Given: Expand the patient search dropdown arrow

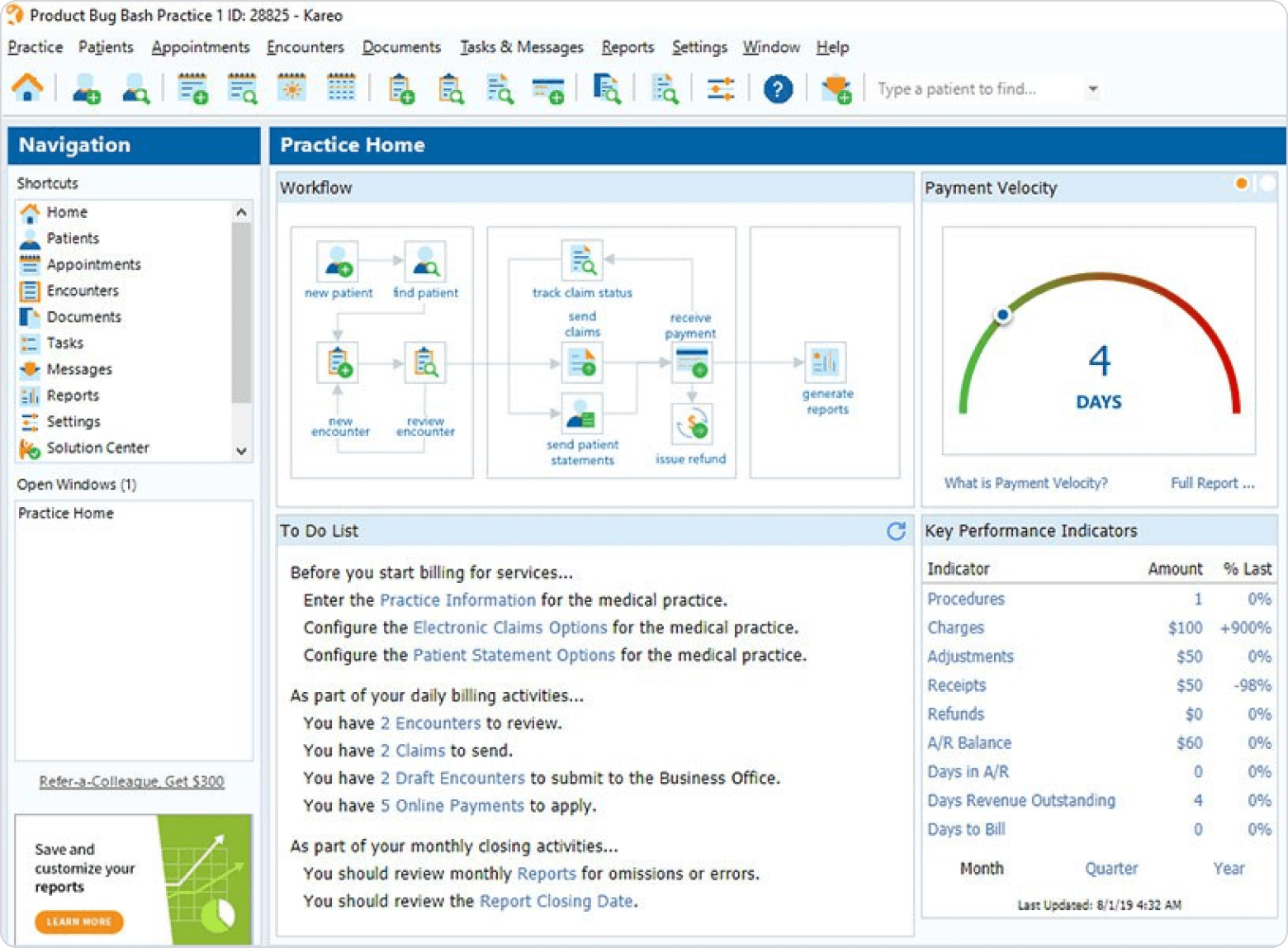Looking at the screenshot, I should coord(1092,89).
